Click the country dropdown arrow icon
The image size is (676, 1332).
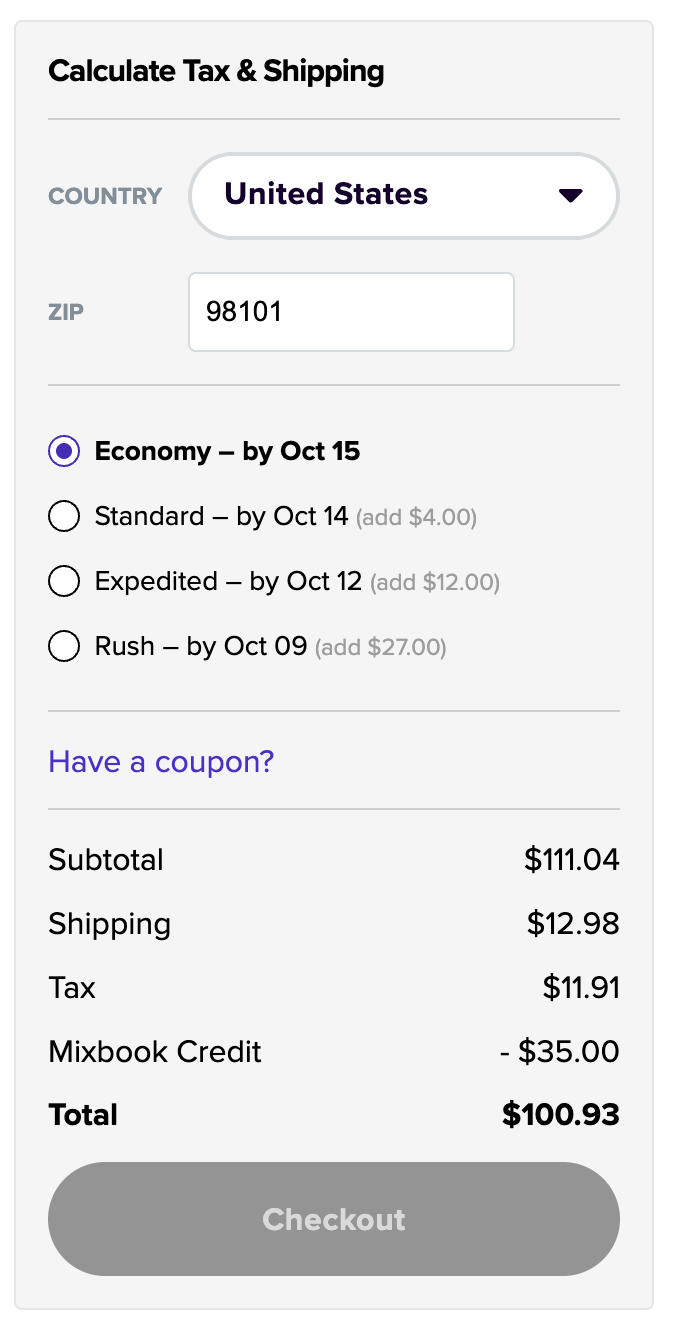[x=570, y=195]
